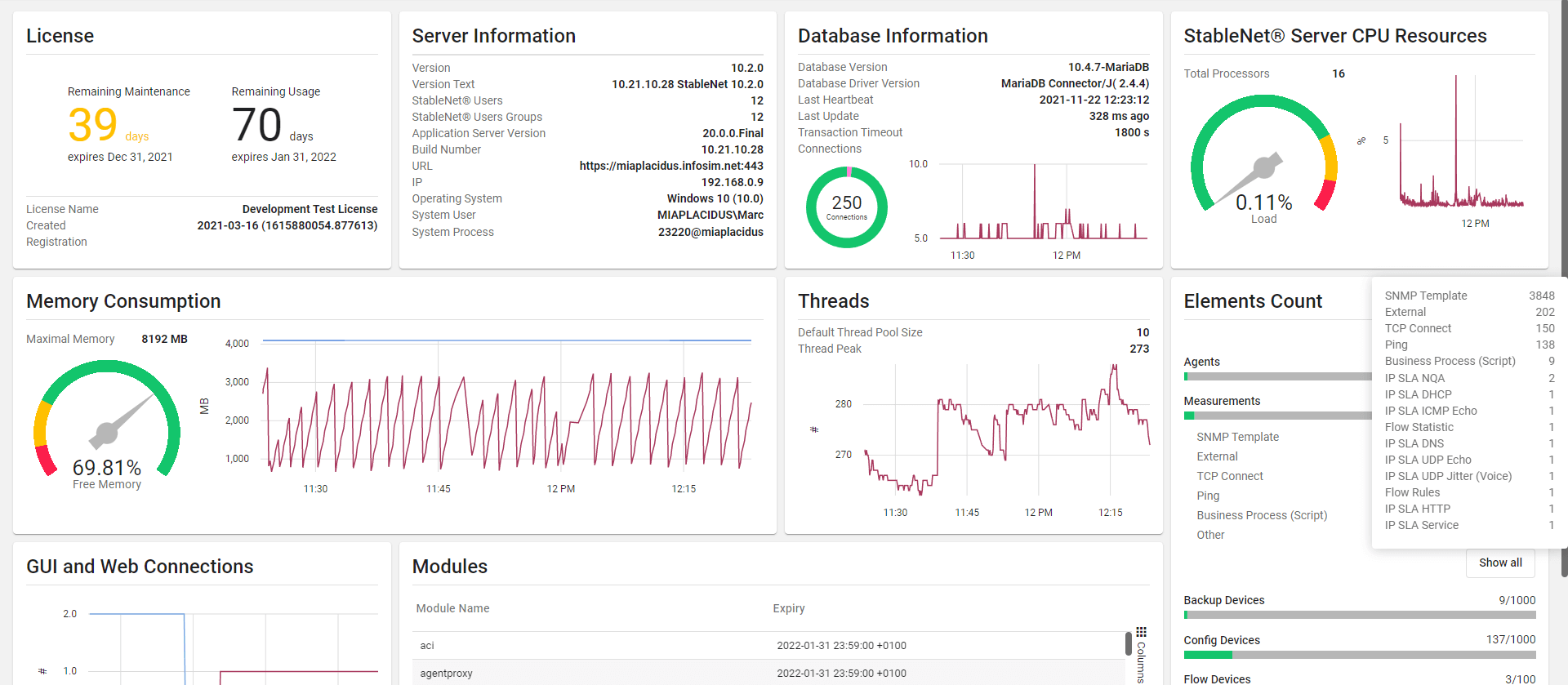Viewport: 1568px width, 685px height.
Task: Click the Show all button in Elements Count
Action: (x=1500, y=563)
